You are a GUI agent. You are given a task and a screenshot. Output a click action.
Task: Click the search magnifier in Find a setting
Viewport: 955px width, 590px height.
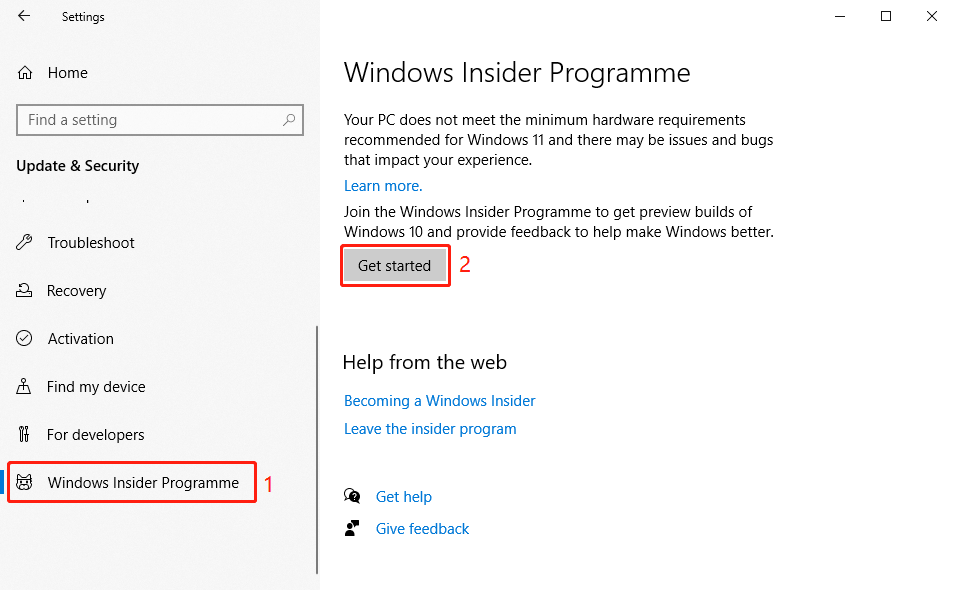(289, 119)
